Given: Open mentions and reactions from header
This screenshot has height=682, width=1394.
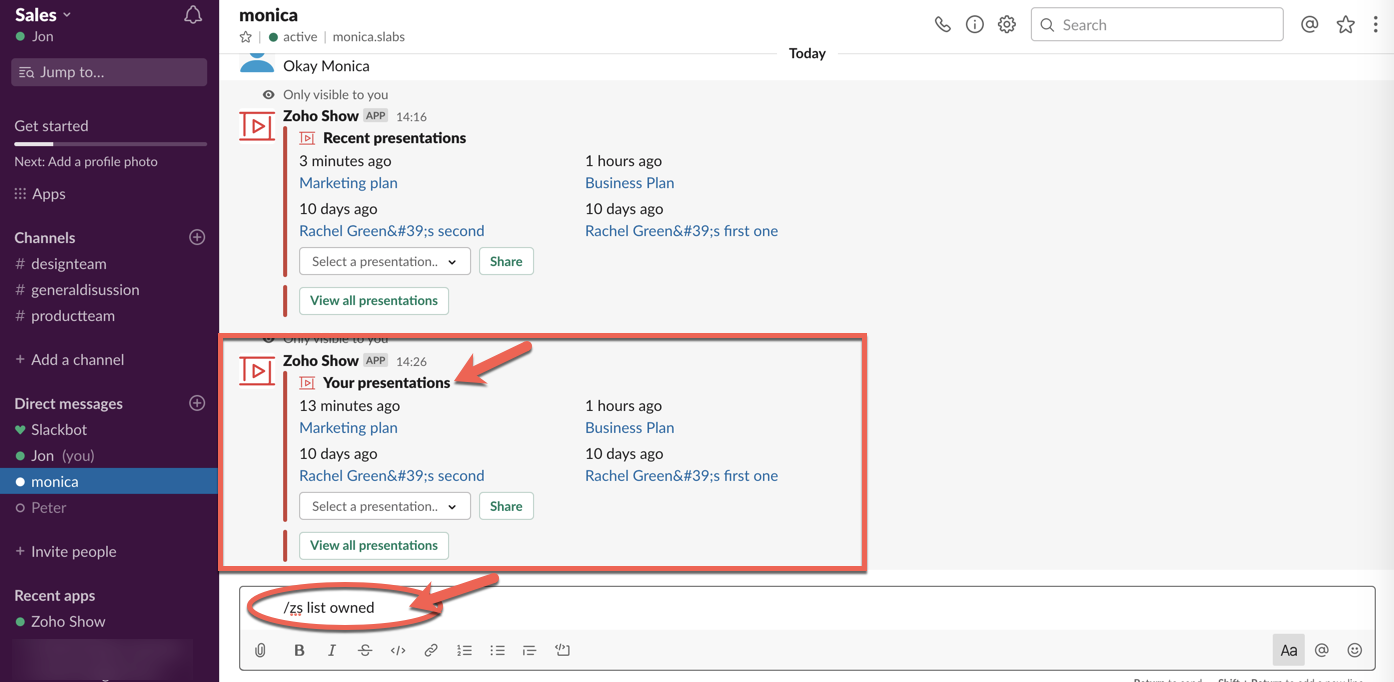Looking at the screenshot, I should coord(1309,25).
